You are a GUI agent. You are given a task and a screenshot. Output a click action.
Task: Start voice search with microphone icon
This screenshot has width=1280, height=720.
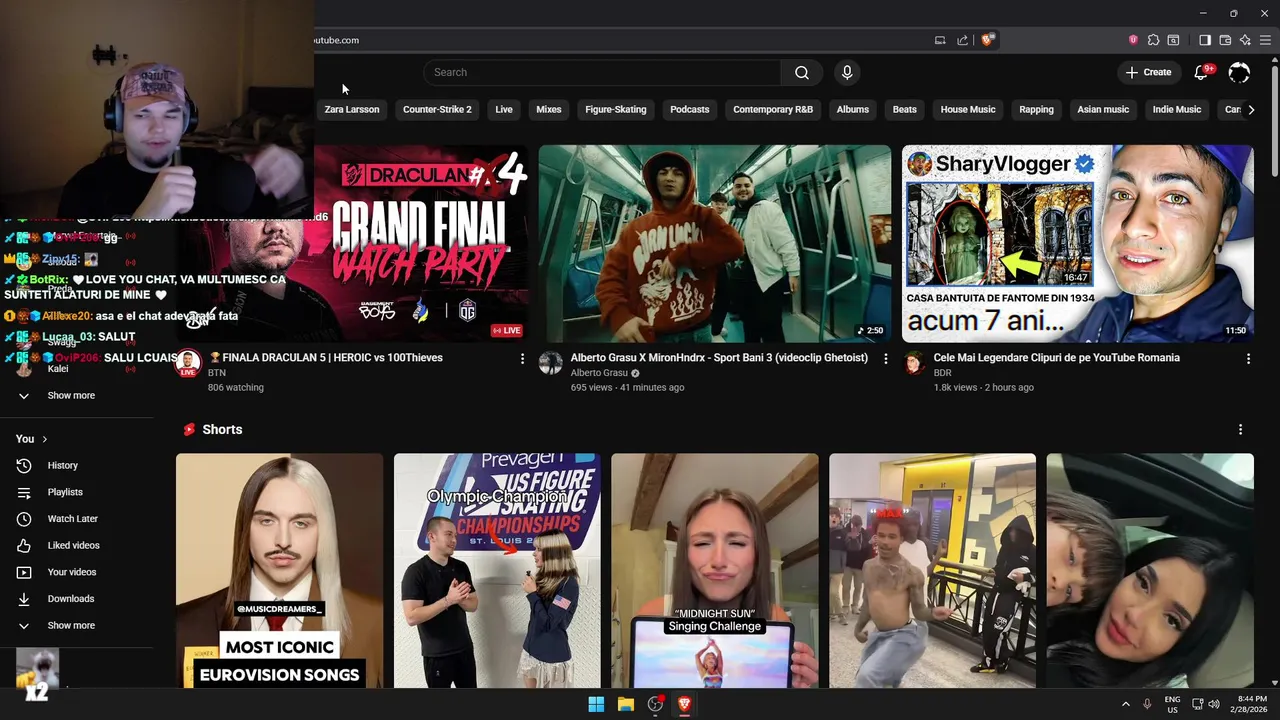coord(847,72)
